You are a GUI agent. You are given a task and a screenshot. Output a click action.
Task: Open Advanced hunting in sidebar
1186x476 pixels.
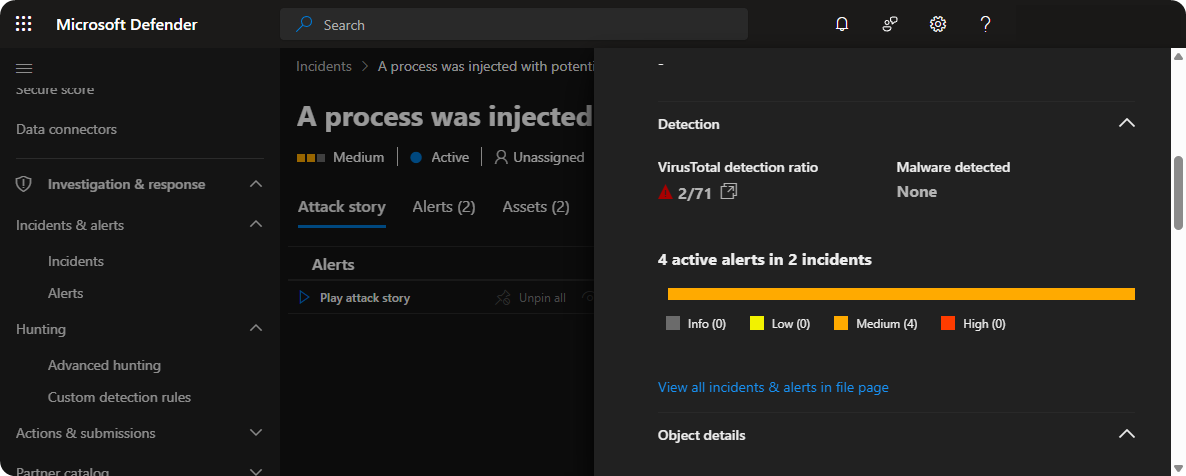pyautogui.click(x=104, y=365)
